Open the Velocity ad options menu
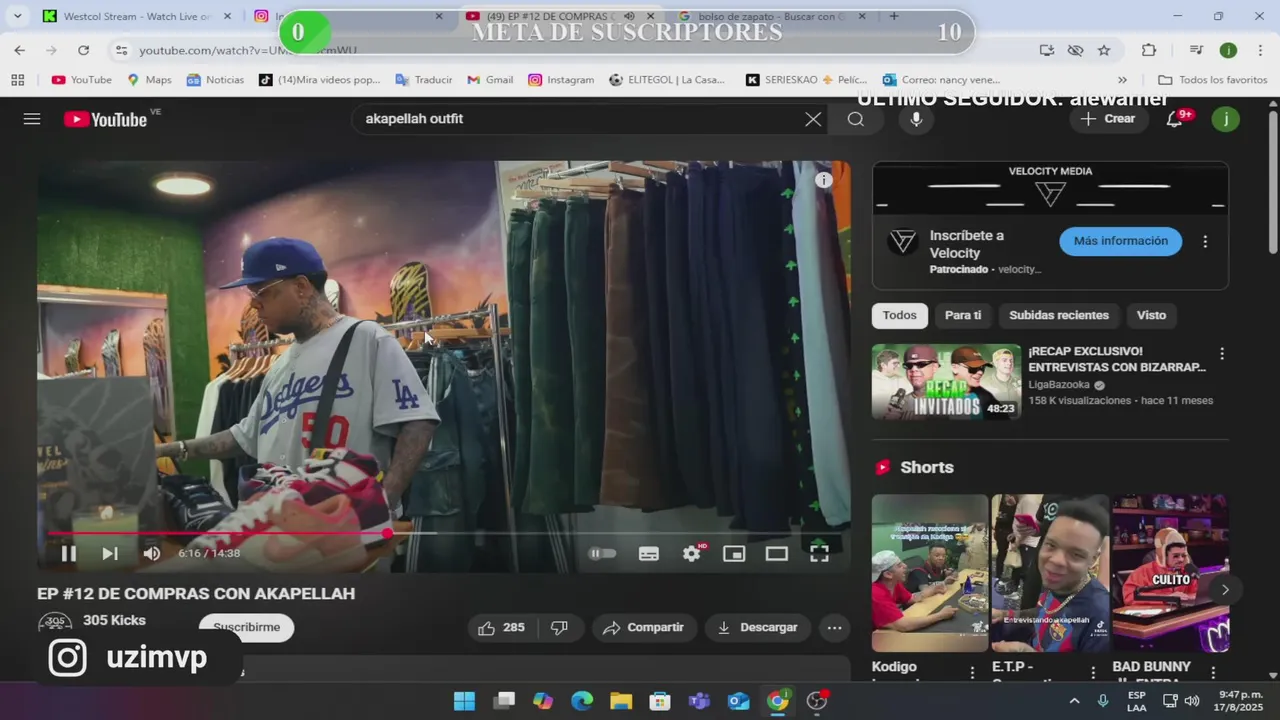This screenshot has width=1280, height=720. pyautogui.click(x=1205, y=242)
